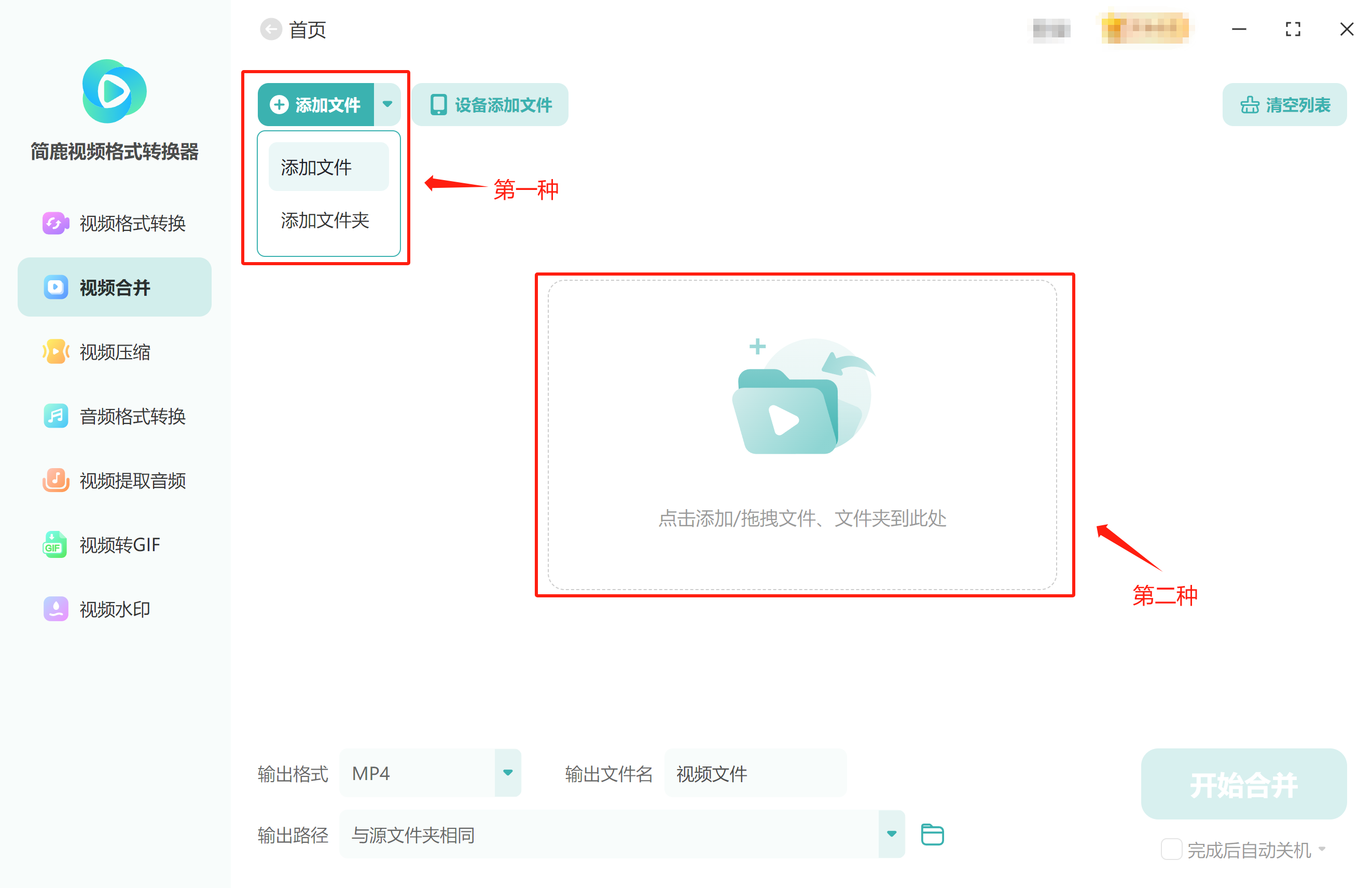
Task: Select the 视频水印 tool
Action: coord(114,608)
